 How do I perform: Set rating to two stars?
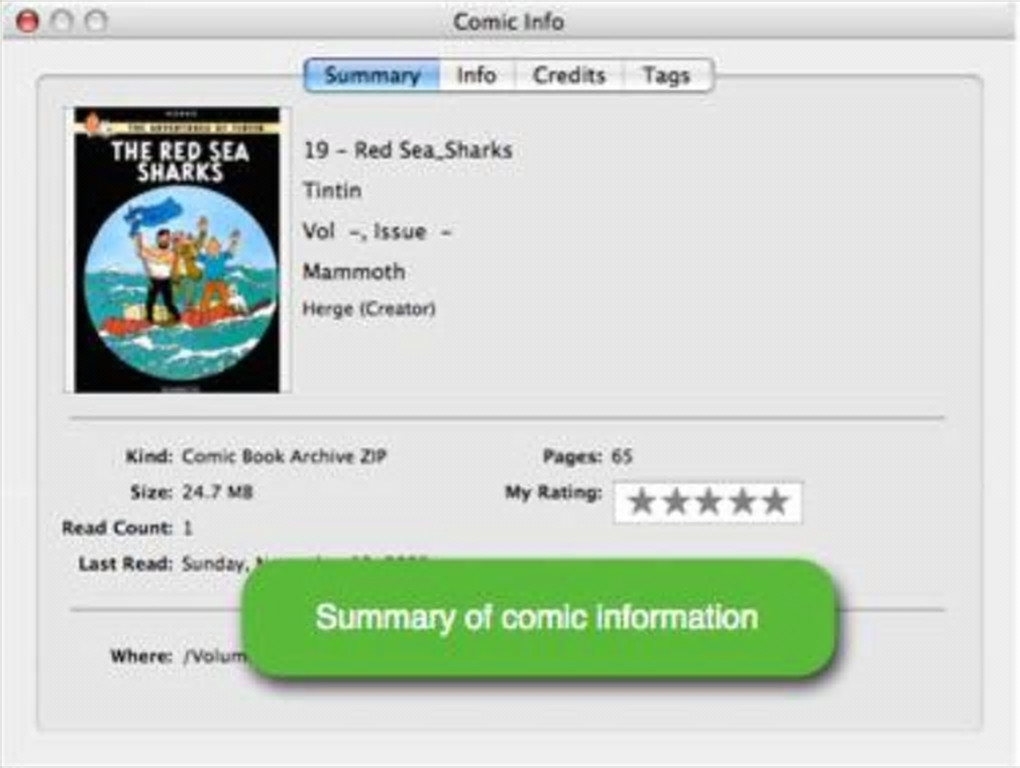pos(675,503)
